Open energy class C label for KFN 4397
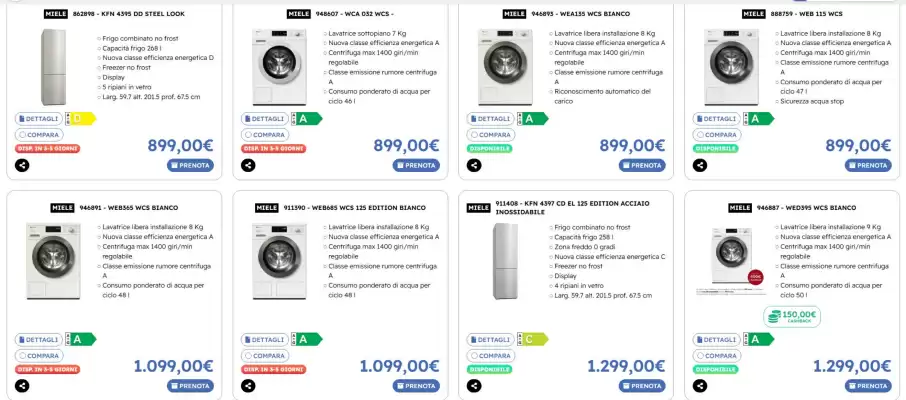This screenshot has width=906, height=400. (x=534, y=339)
